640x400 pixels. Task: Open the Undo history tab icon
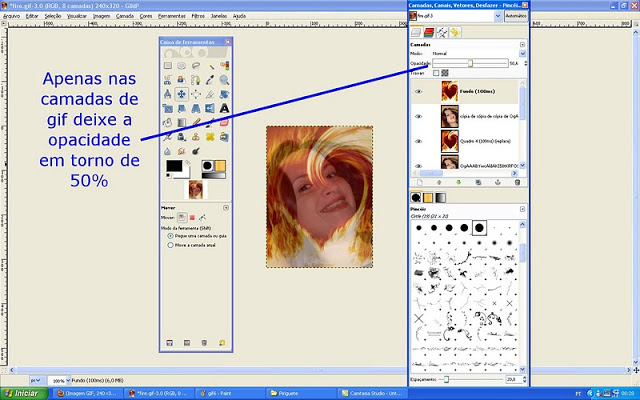coord(456,33)
